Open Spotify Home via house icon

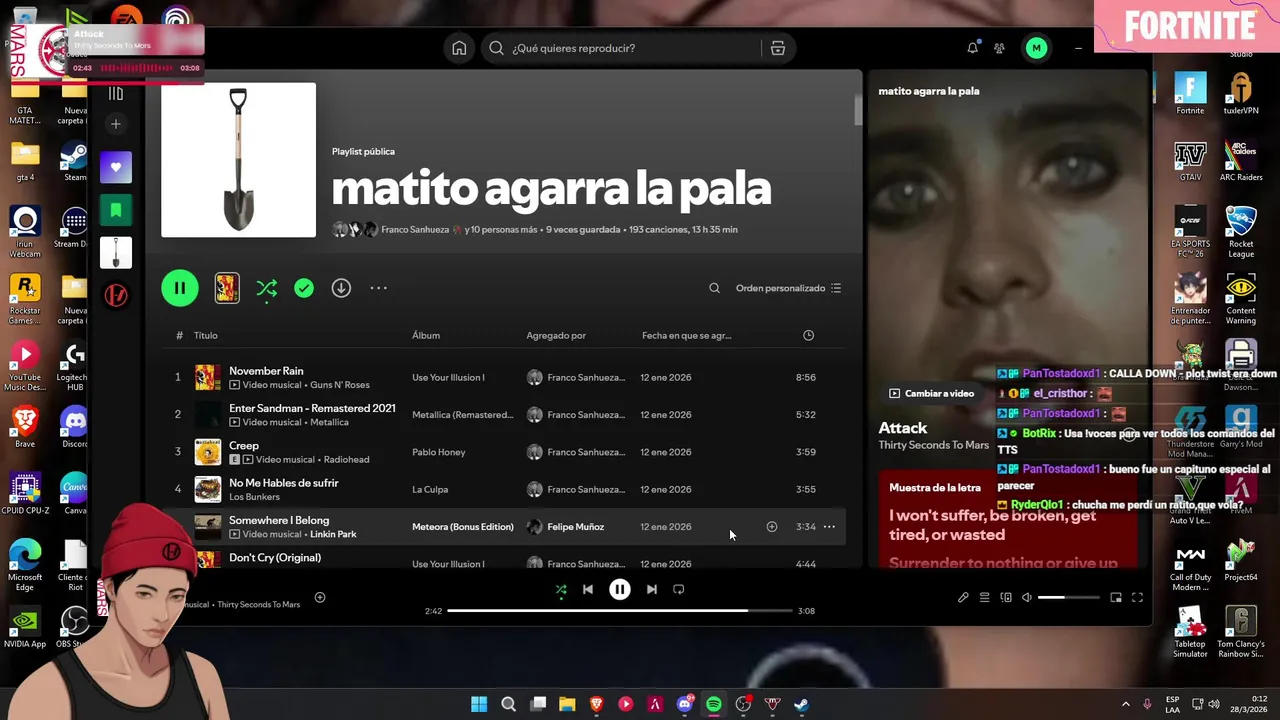tap(459, 48)
